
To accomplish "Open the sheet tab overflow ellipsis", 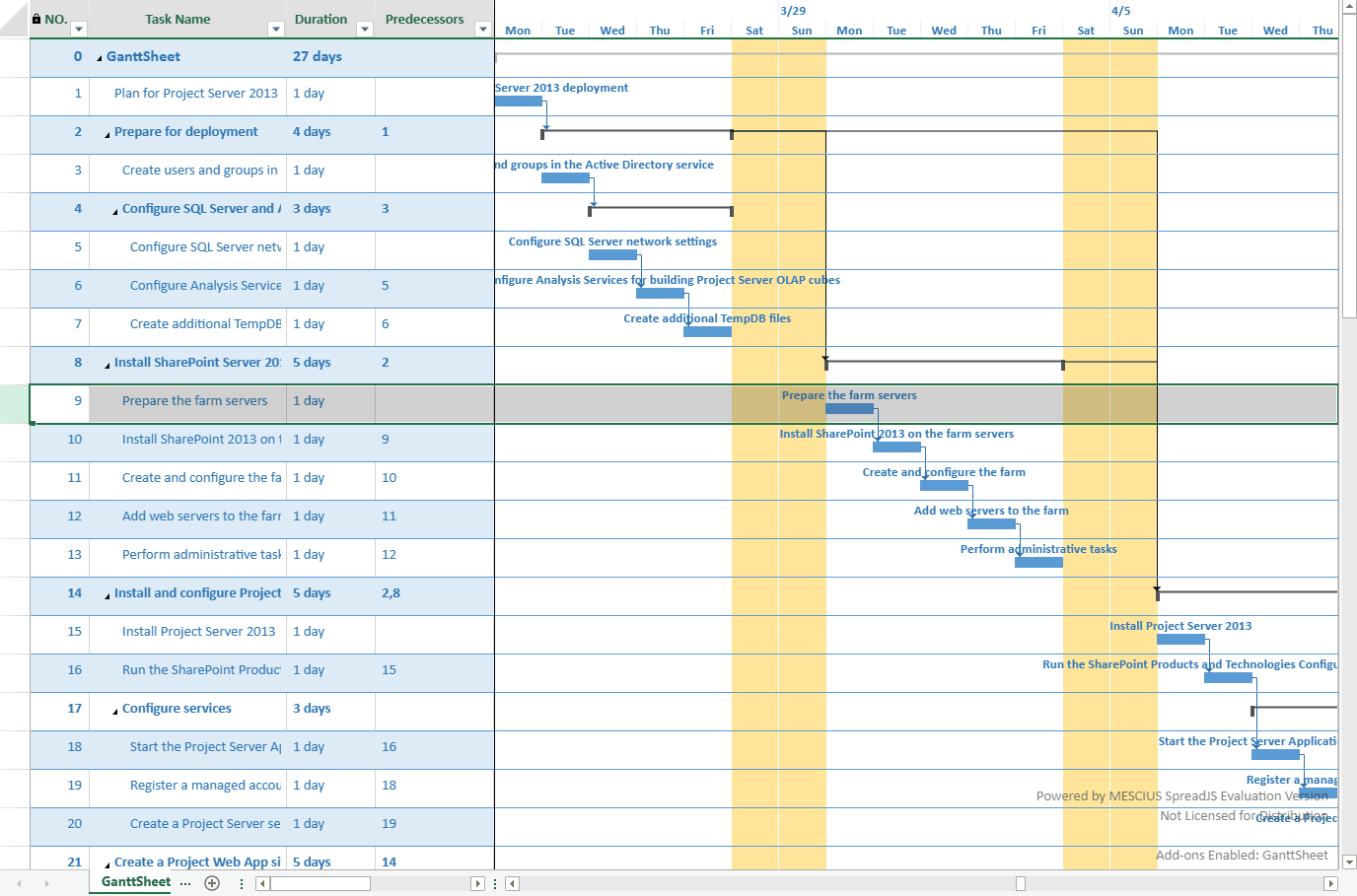I will (185, 883).
